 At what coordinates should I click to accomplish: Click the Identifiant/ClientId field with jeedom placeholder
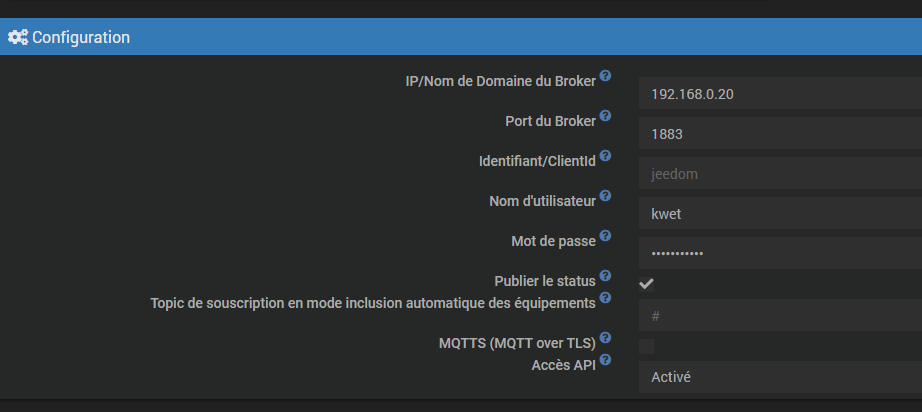pyautogui.click(x=780, y=173)
